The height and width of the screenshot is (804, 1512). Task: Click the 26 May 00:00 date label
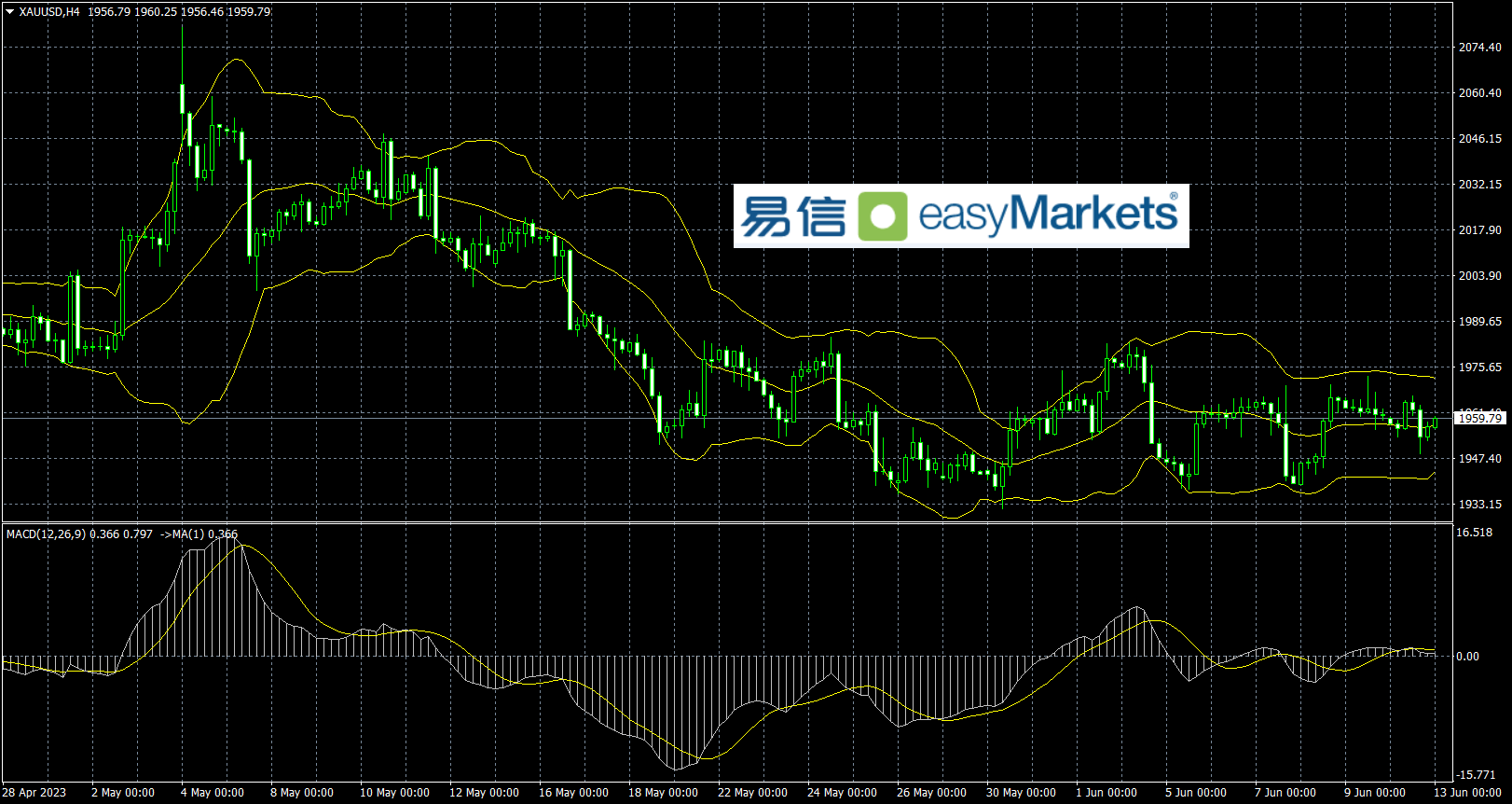click(x=932, y=793)
